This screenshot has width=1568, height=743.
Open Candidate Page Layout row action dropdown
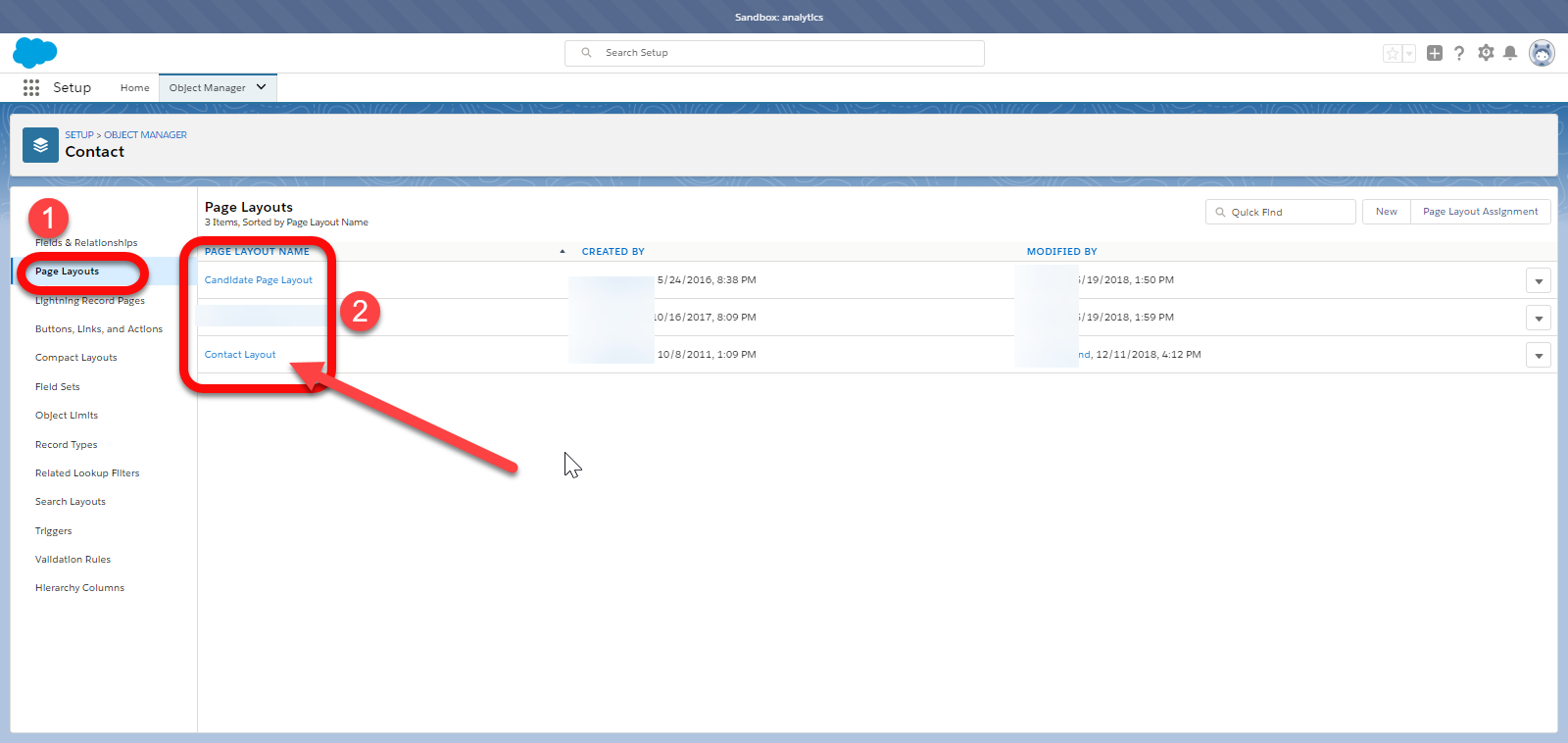pyautogui.click(x=1539, y=280)
